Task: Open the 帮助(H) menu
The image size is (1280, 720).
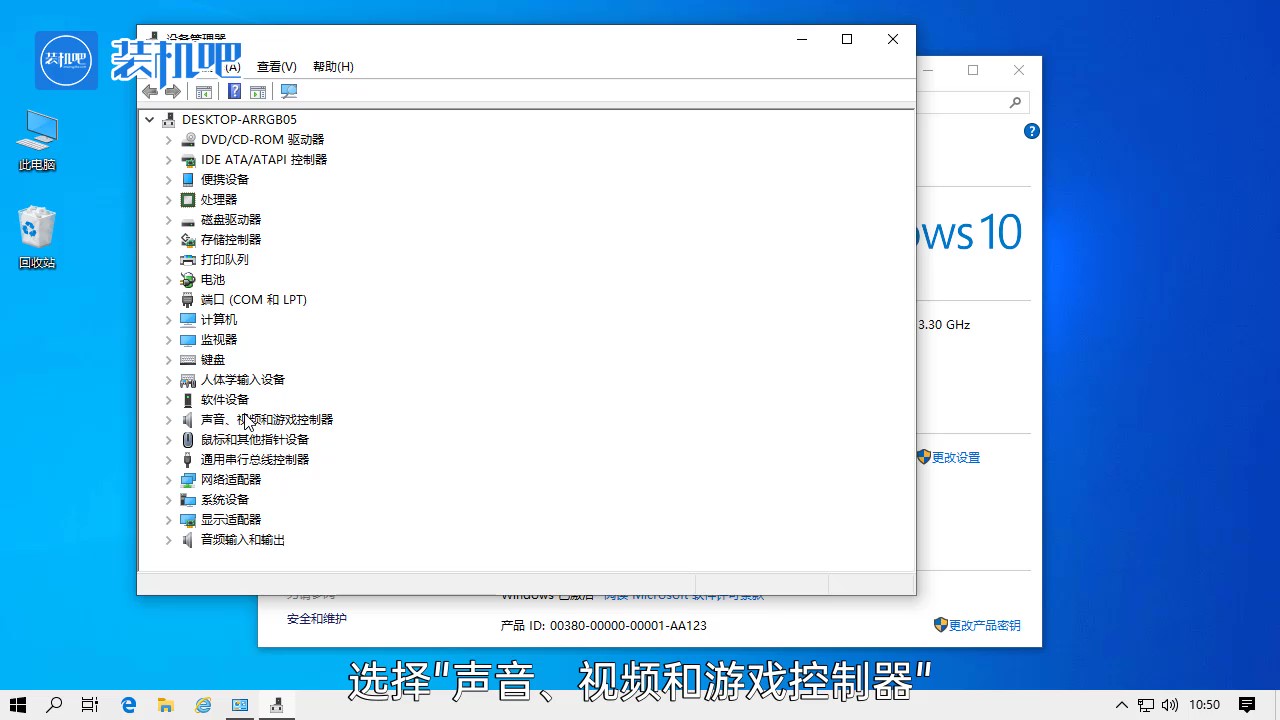Action: tap(333, 67)
